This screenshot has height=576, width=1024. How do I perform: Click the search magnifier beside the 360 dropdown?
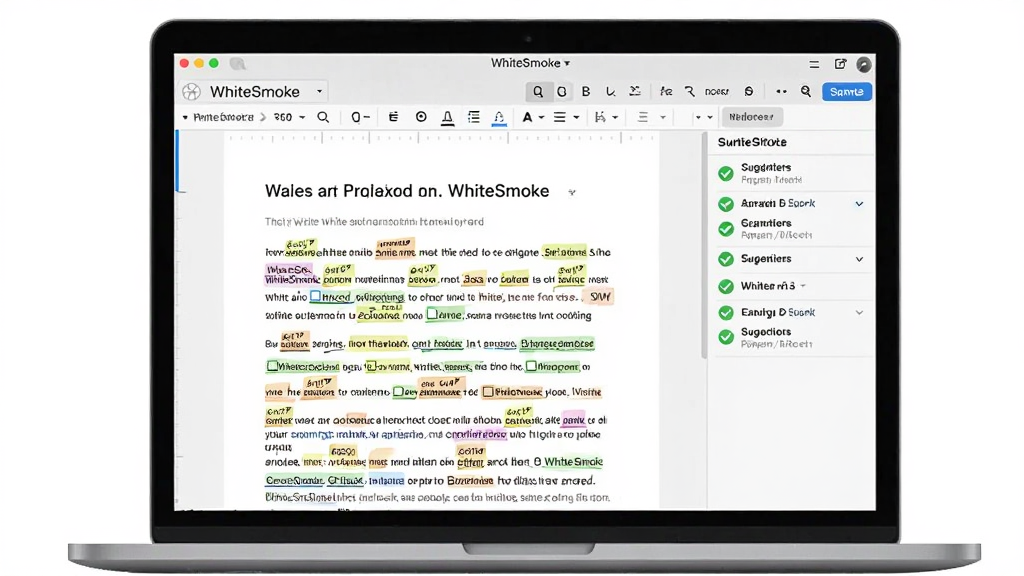pyautogui.click(x=323, y=118)
